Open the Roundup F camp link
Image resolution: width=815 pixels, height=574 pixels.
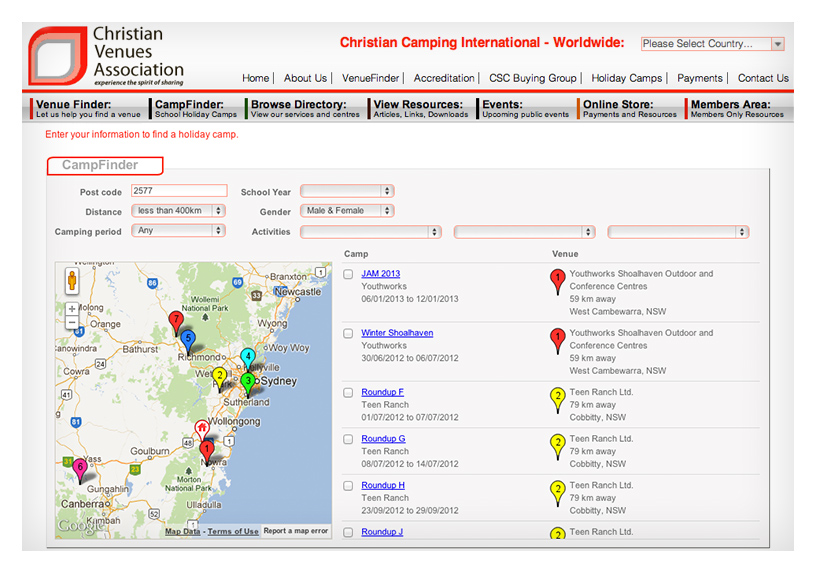pyautogui.click(x=383, y=392)
